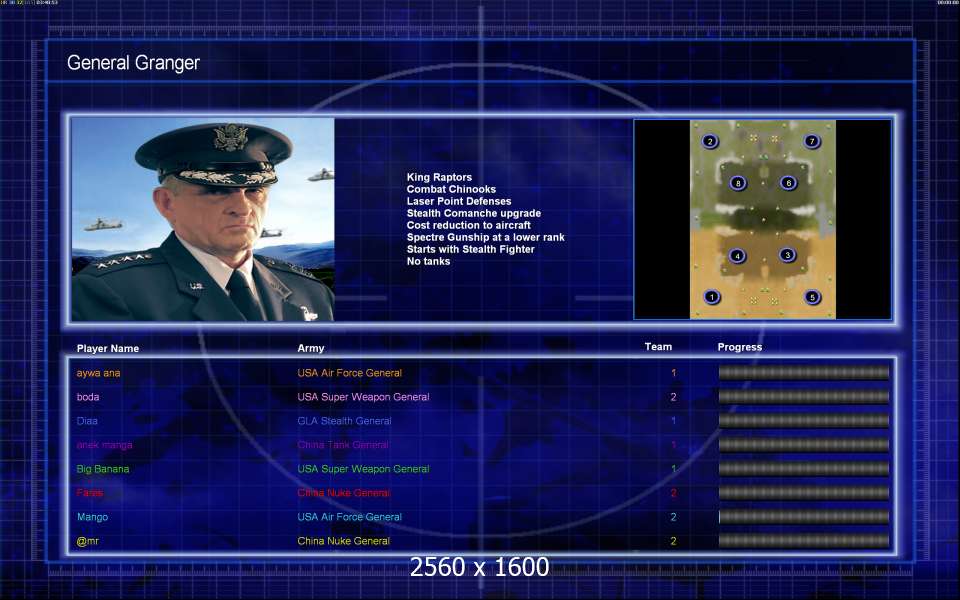The width and height of the screenshot is (960, 600).
Task: Click anek manga's loading progress bar
Action: pos(804,444)
